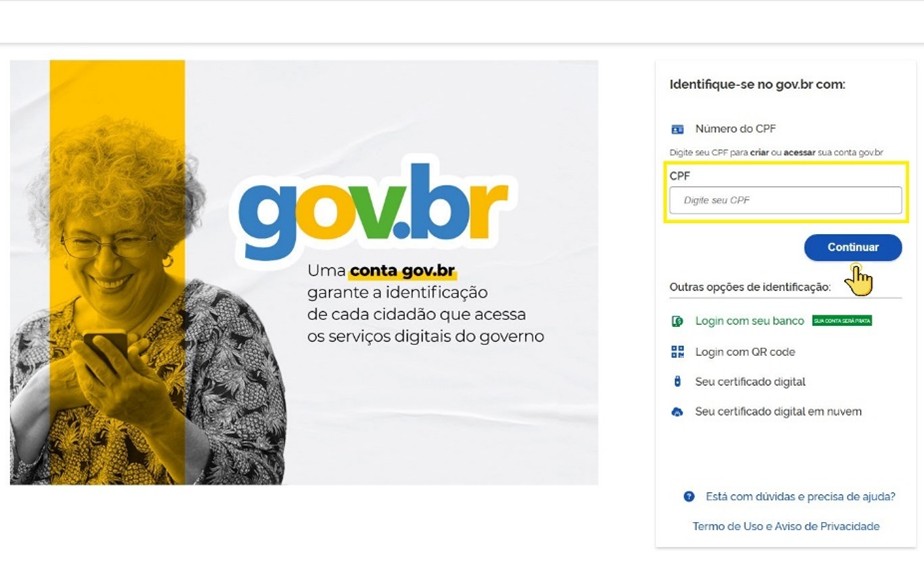Click the green bank login icon
The height and width of the screenshot is (562, 924).
pos(677,321)
